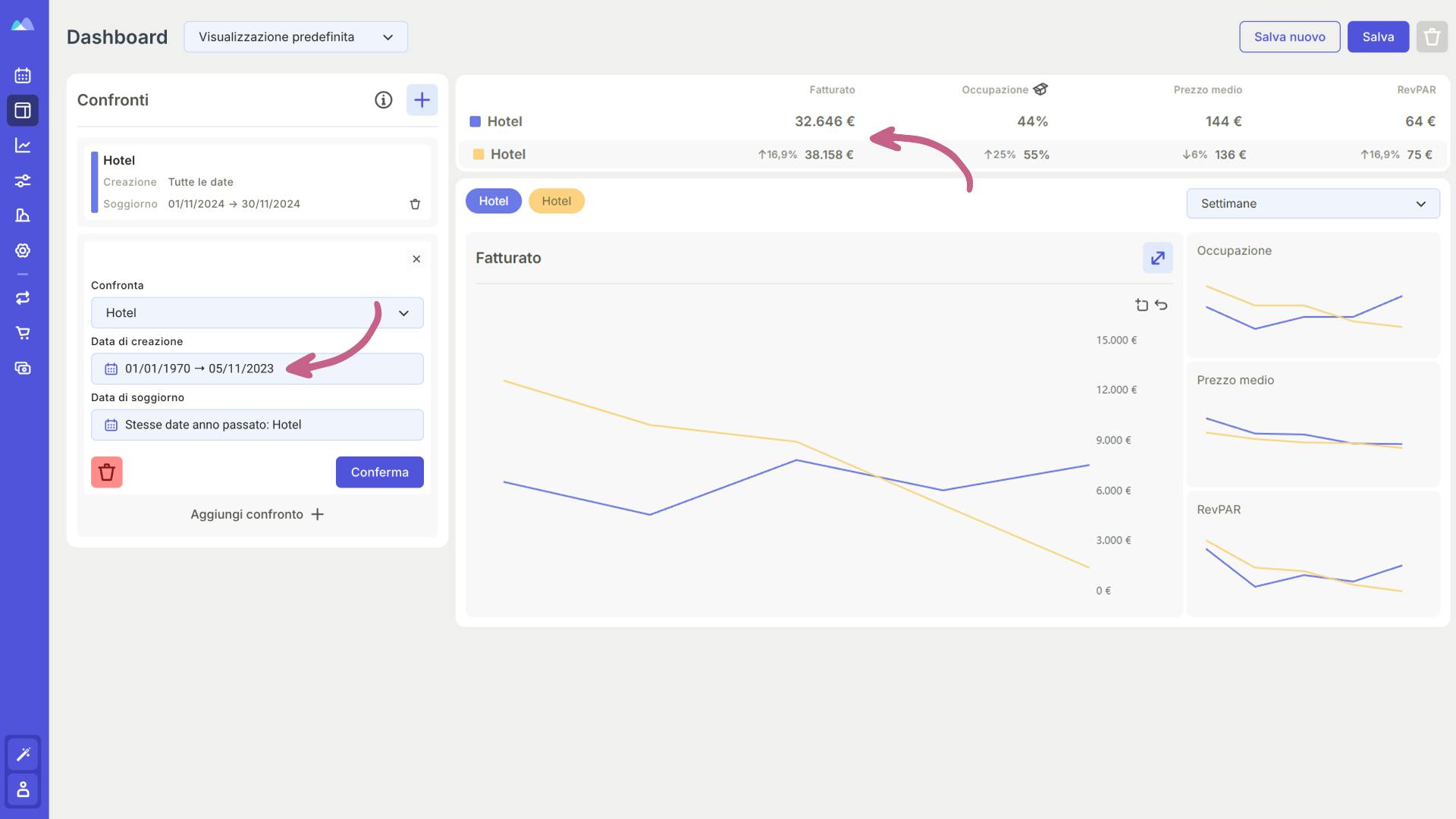Open the line chart icon in the sidebar
This screenshot has height=819, width=1456.
(23, 146)
